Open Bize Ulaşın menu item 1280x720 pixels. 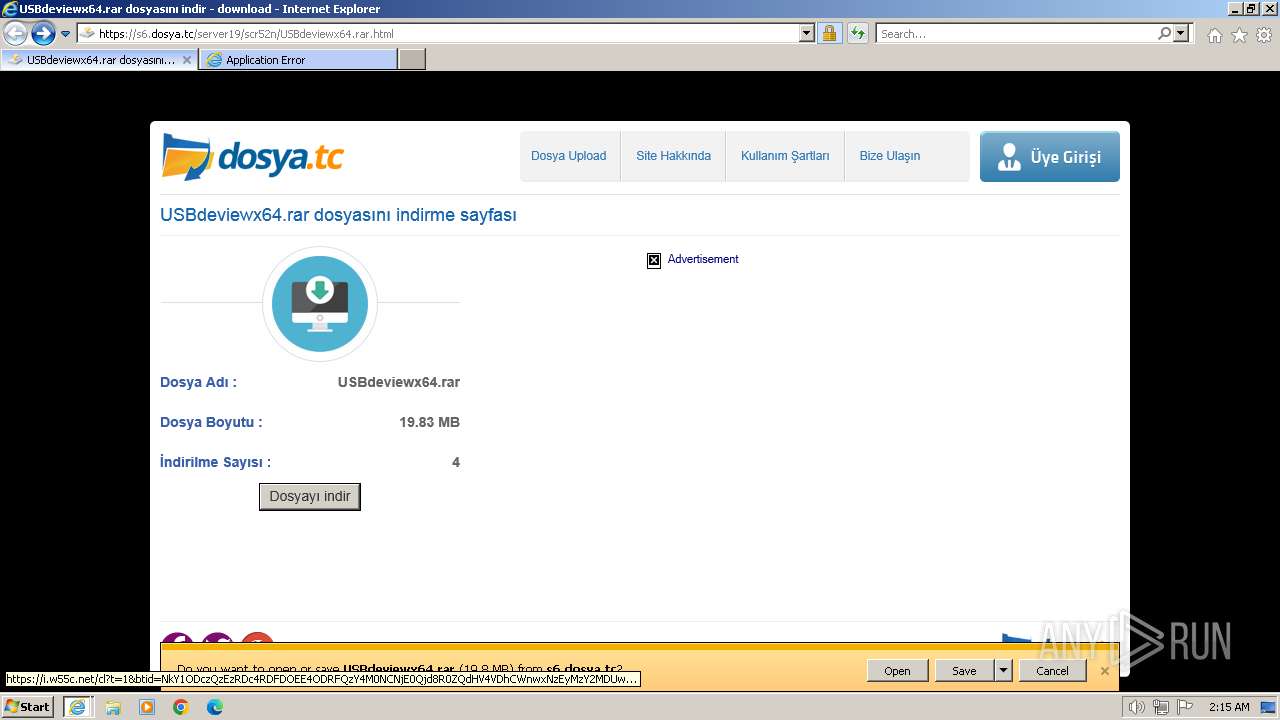point(890,156)
